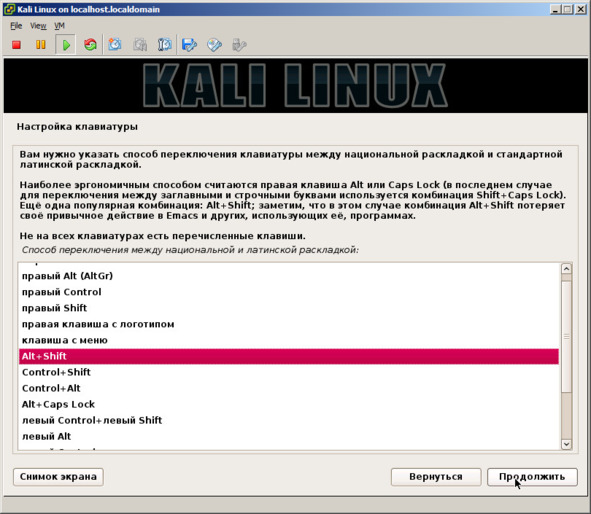The image size is (591, 514).
Task: Click the list scrollbar thumb
Action: pyautogui.click(x=566, y=337)
